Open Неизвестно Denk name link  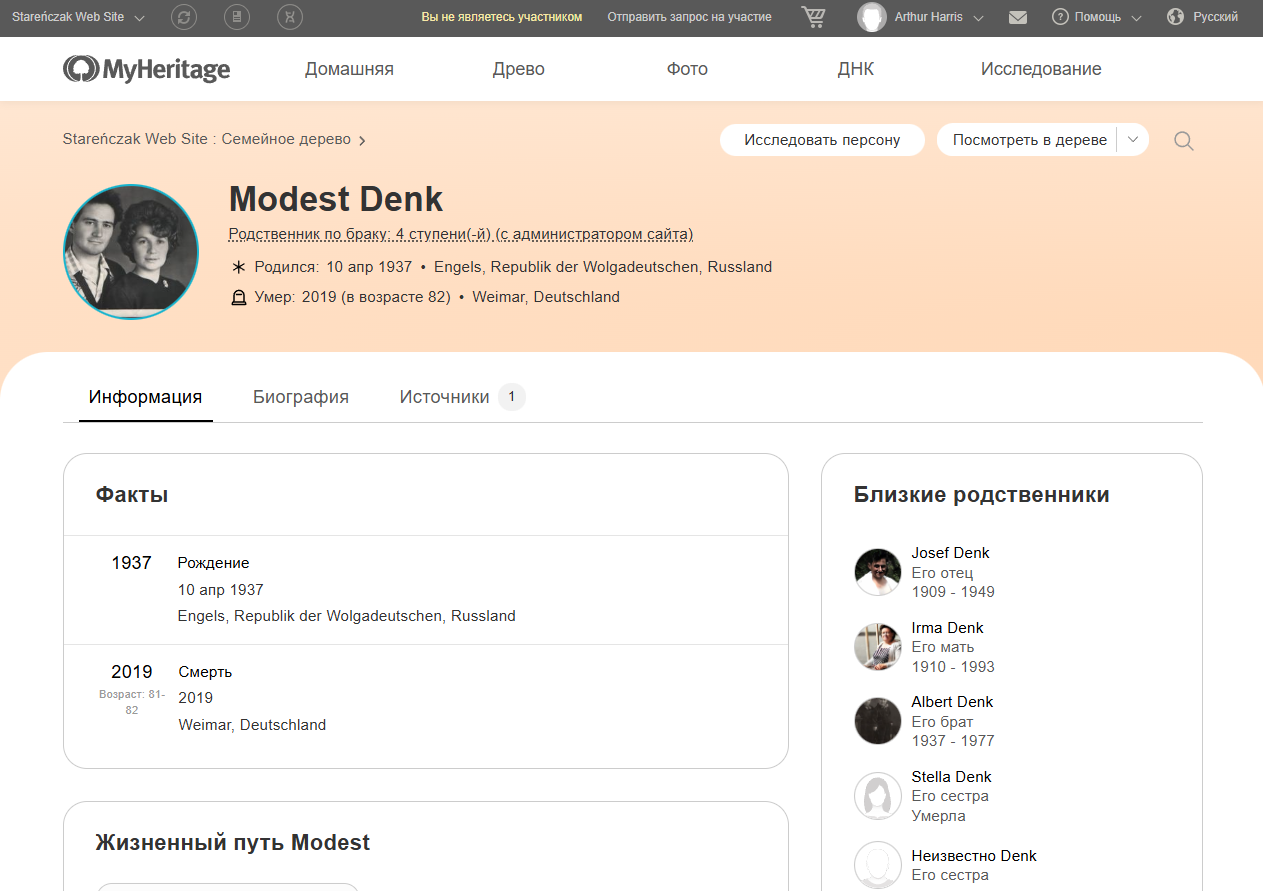tap(974, 856)
